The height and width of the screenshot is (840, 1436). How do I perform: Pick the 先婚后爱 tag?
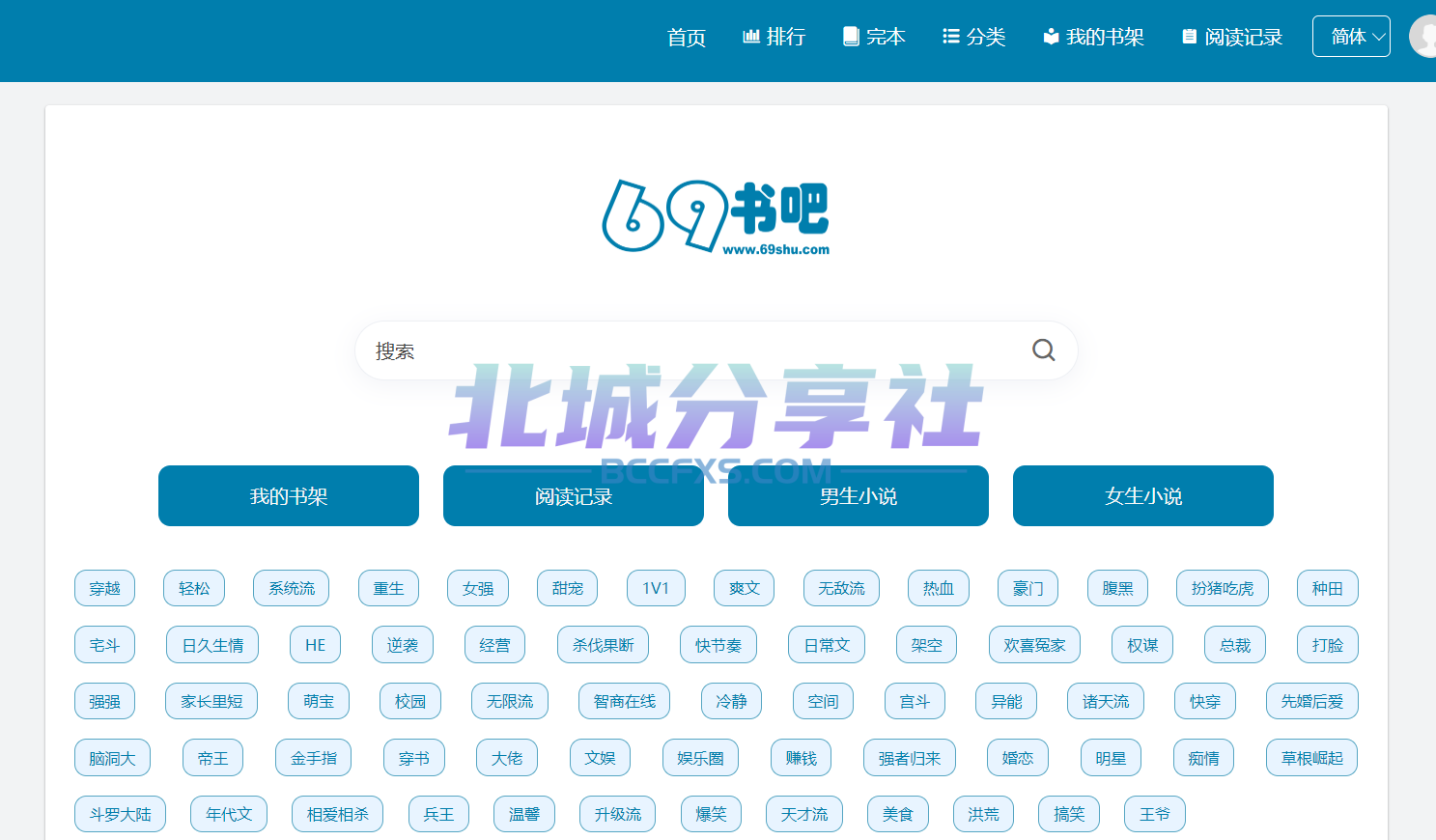pos(1312,701)
